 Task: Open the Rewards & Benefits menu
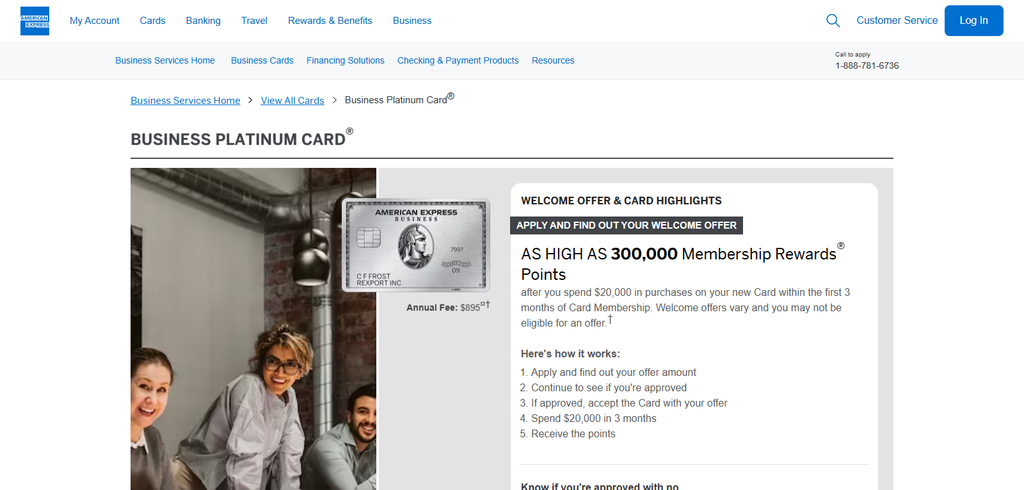coord(330,21)
